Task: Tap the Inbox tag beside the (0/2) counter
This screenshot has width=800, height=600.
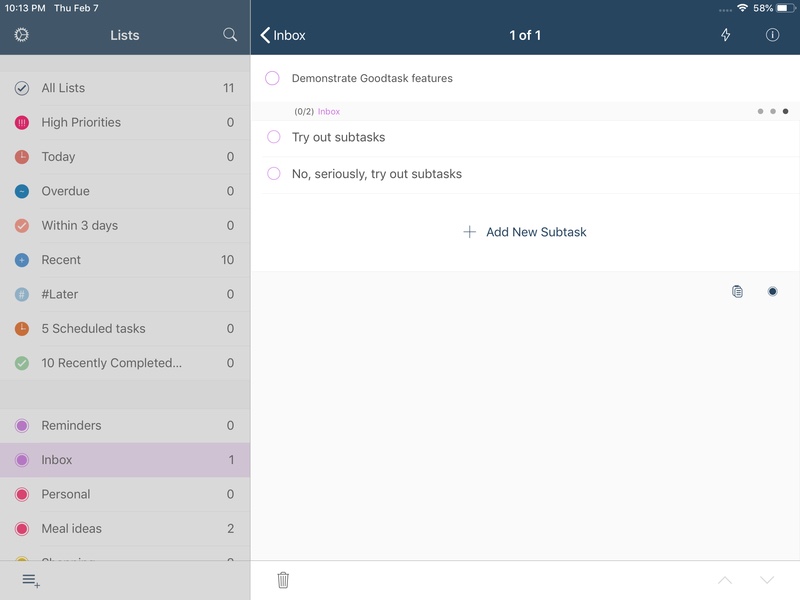Action: (x=327, y=111)
